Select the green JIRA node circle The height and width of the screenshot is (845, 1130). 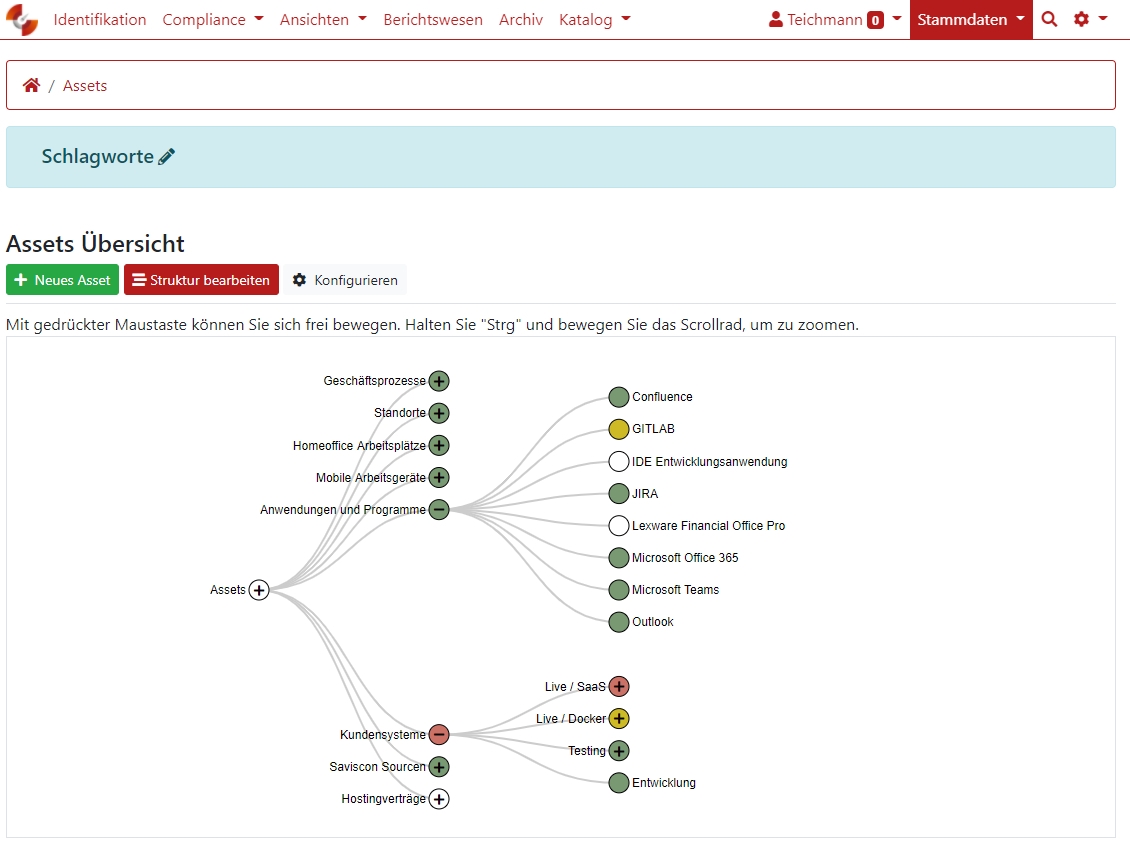tap(619, 493)
